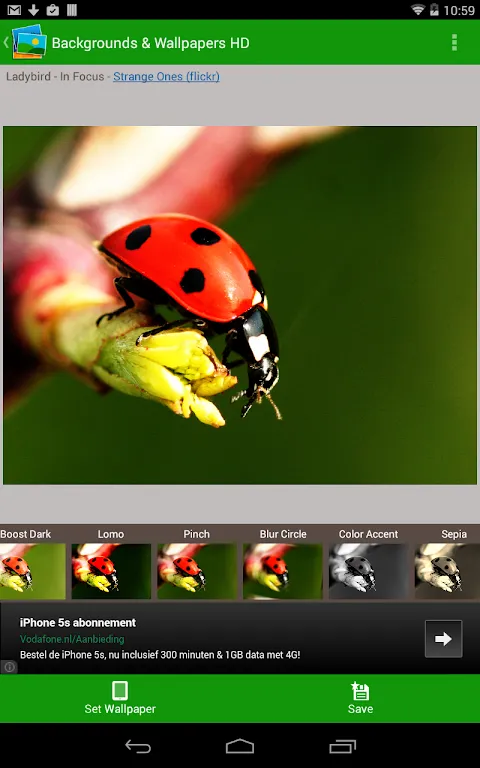Tap the ad's arrow button
The height and width of the screenshot is (768, 480).
(443, 639)
